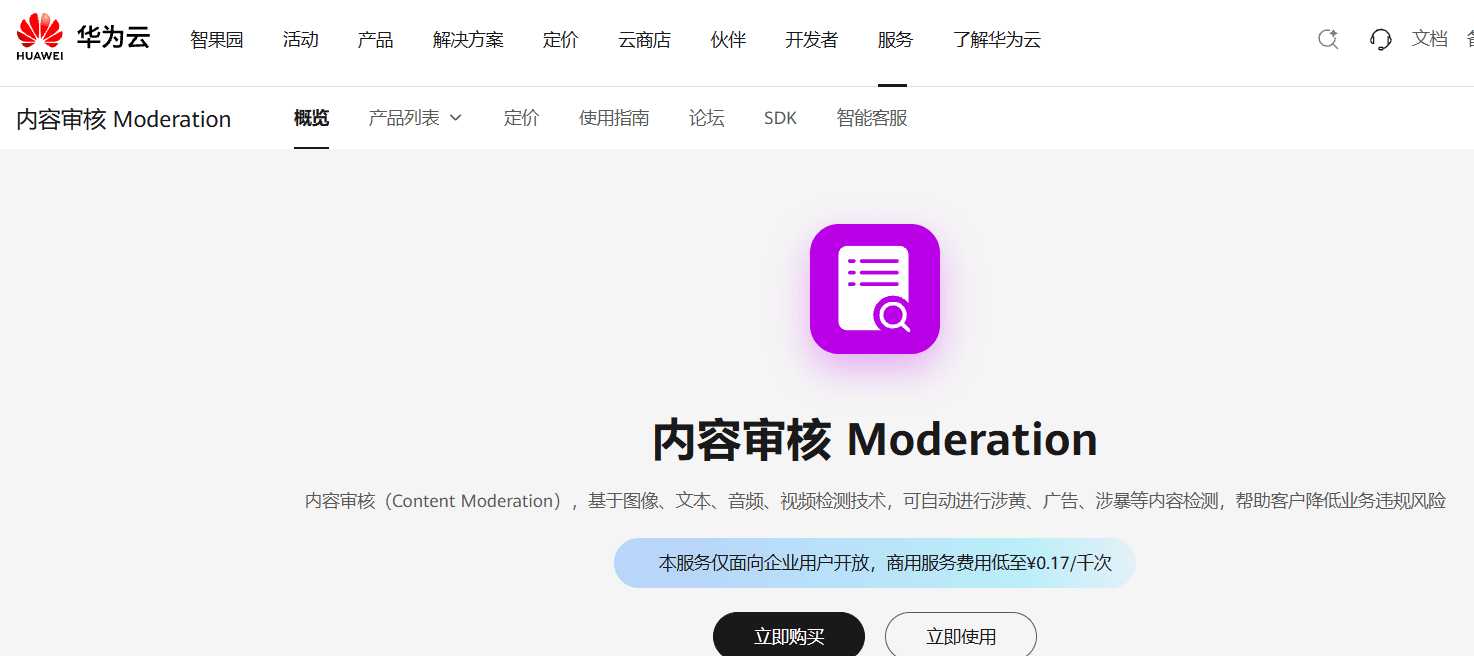Open the headset customer support icon
Screen dimensions: 1474x656
[x=1381, y=39]
